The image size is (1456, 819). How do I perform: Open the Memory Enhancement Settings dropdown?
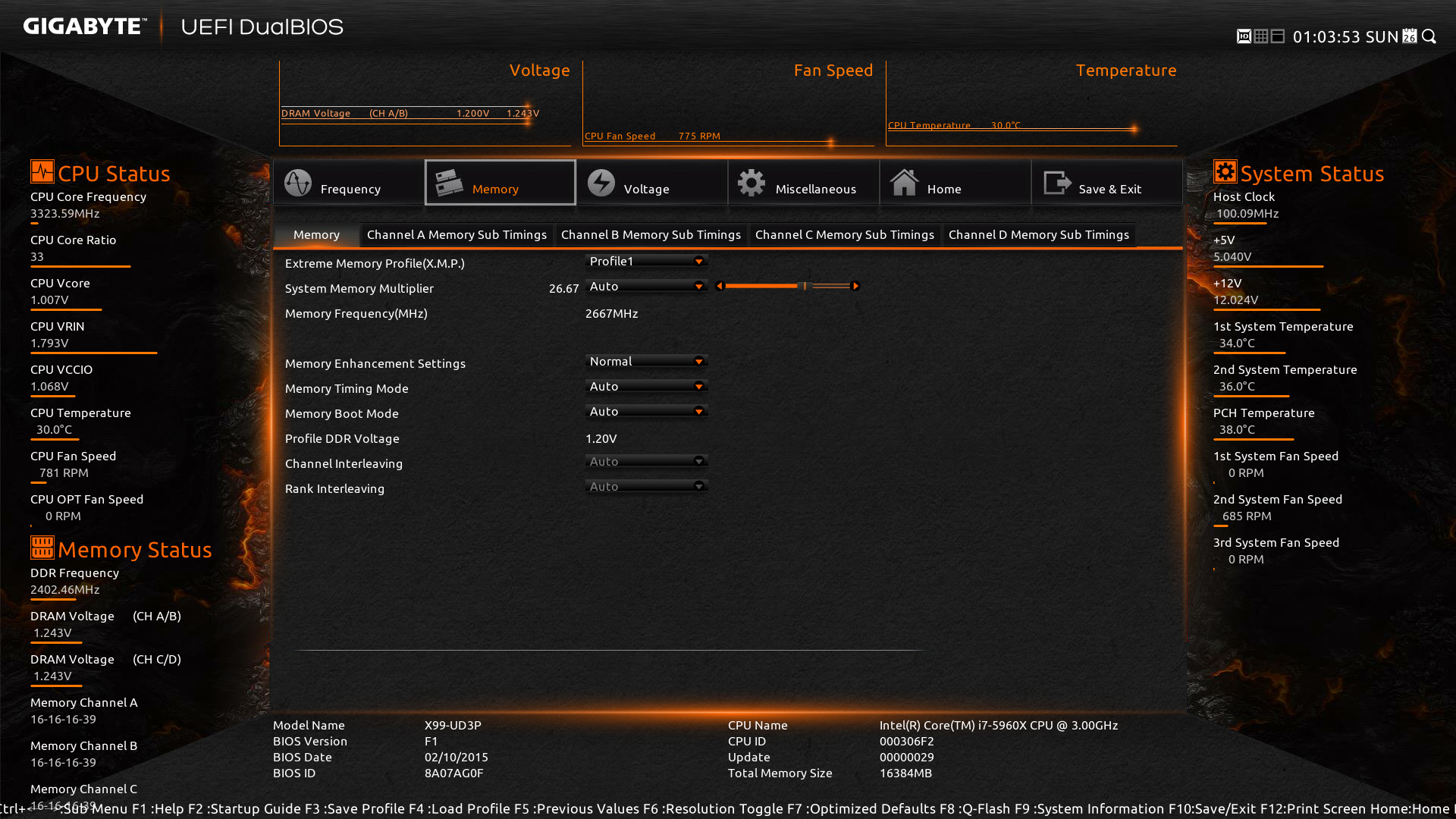click(x=646, y=361)
